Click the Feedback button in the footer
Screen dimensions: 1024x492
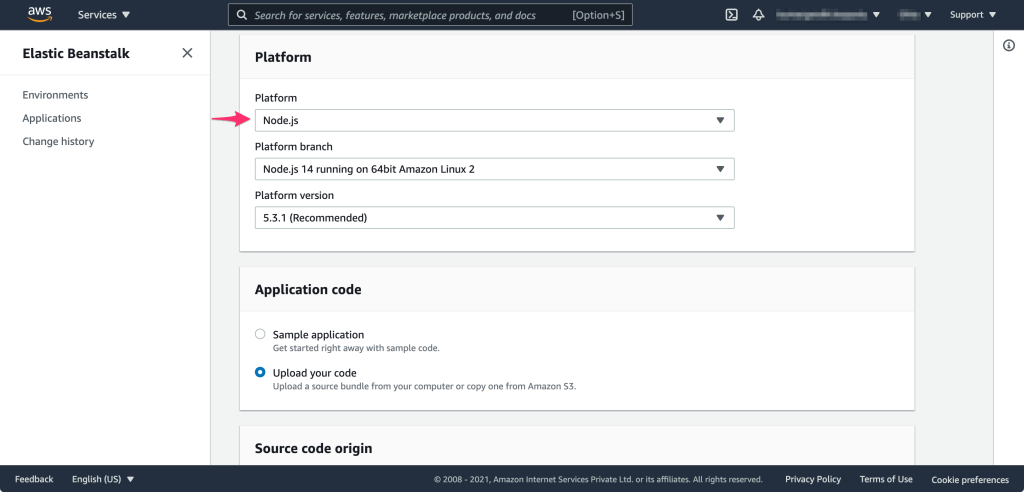(x=34, y=479)
